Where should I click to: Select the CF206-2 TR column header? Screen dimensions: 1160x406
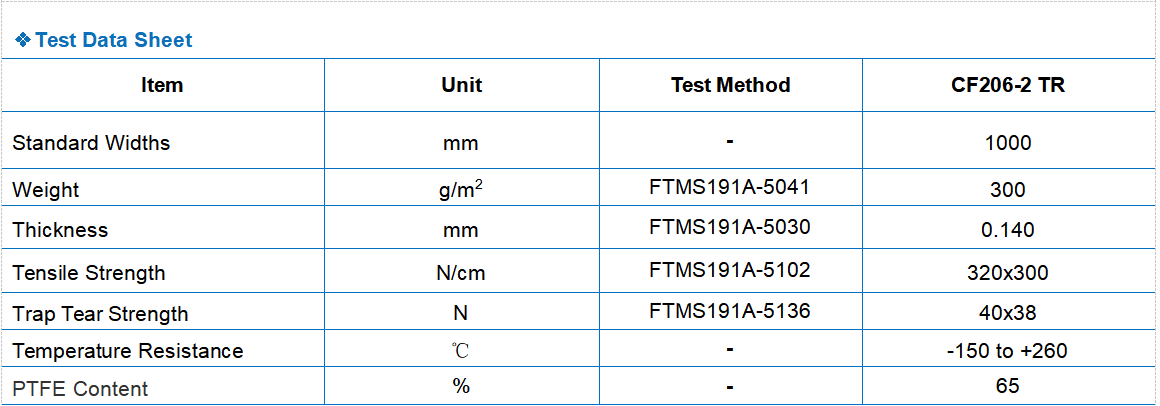1007,85
